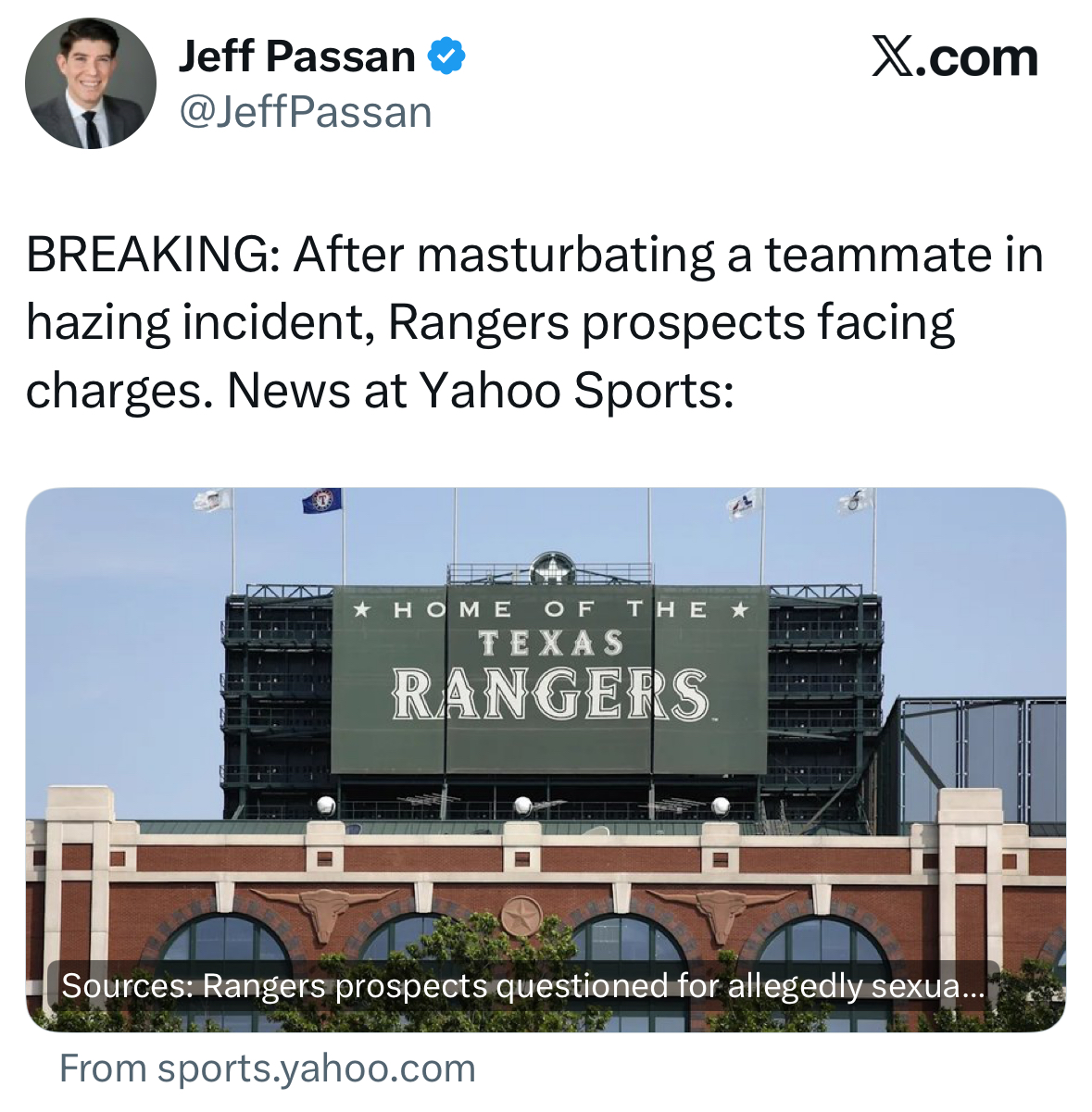Screen dimensions: 1092x1112
Task: Open the Rangers stadium link card image
Action: (x=546, y=759)
